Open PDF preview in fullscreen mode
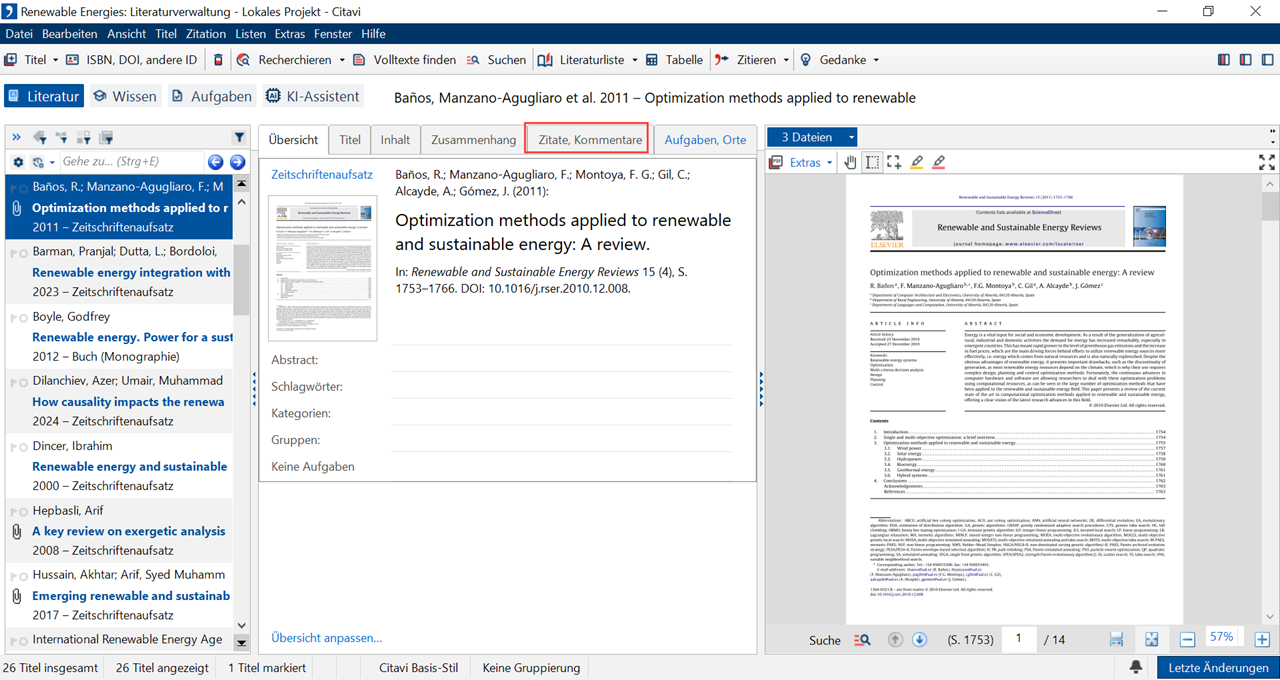1280x680 pixels. (1266, 162)
